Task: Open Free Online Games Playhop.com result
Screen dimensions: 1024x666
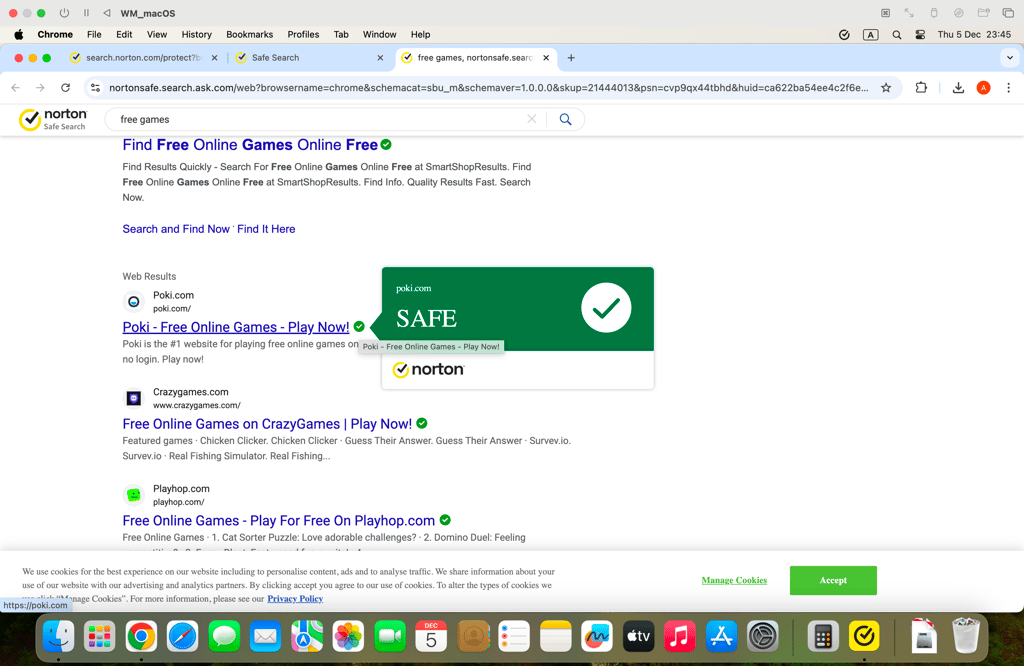Action: [x=279, y=520]
